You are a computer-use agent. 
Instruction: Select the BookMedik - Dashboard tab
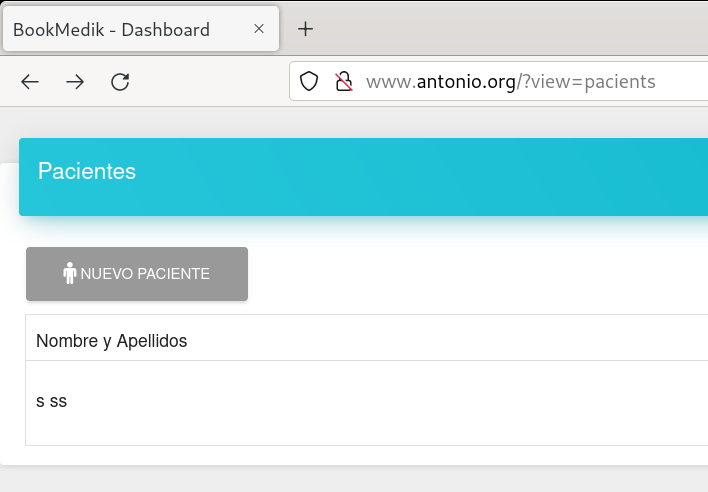(120, 30)
